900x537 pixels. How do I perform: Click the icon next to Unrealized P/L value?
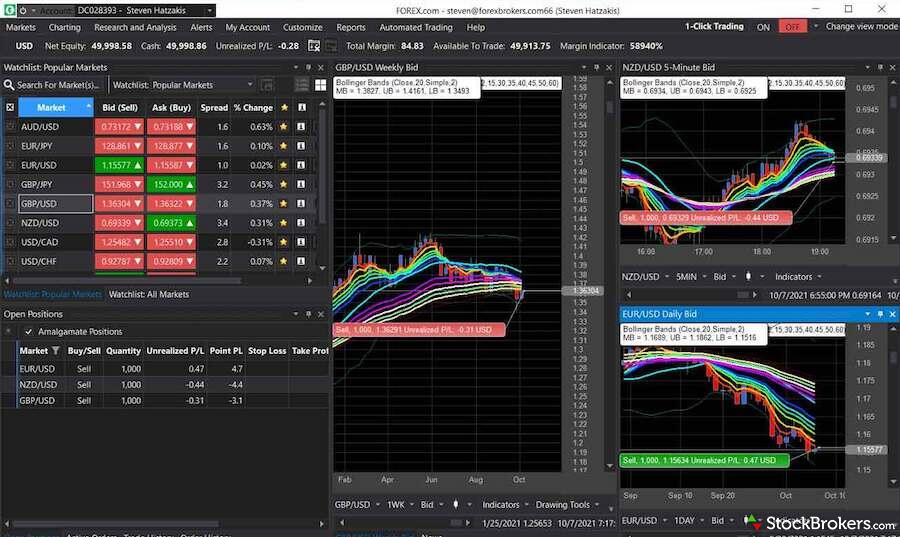(x=314, y=46)
